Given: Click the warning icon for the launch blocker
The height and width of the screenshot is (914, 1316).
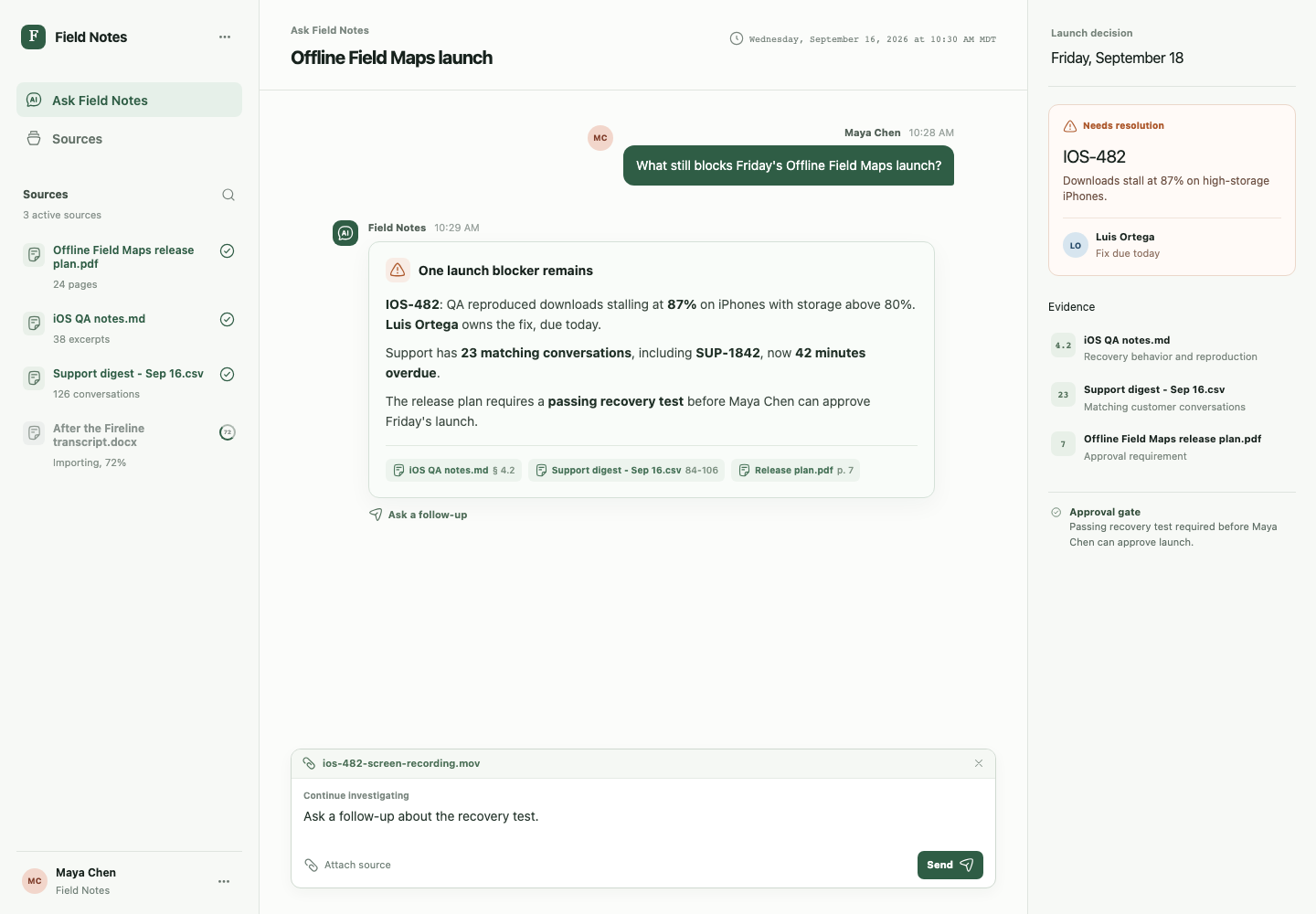Looking at the screenshot, I should pos(398,270).
